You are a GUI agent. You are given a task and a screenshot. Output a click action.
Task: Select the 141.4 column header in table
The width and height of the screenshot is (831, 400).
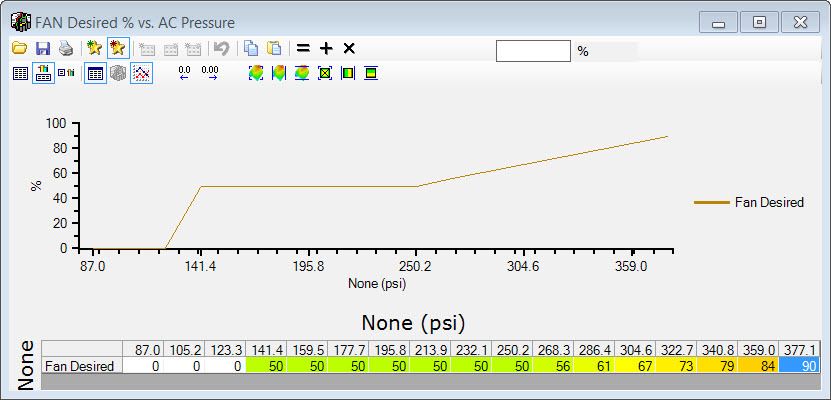point(266,350)
